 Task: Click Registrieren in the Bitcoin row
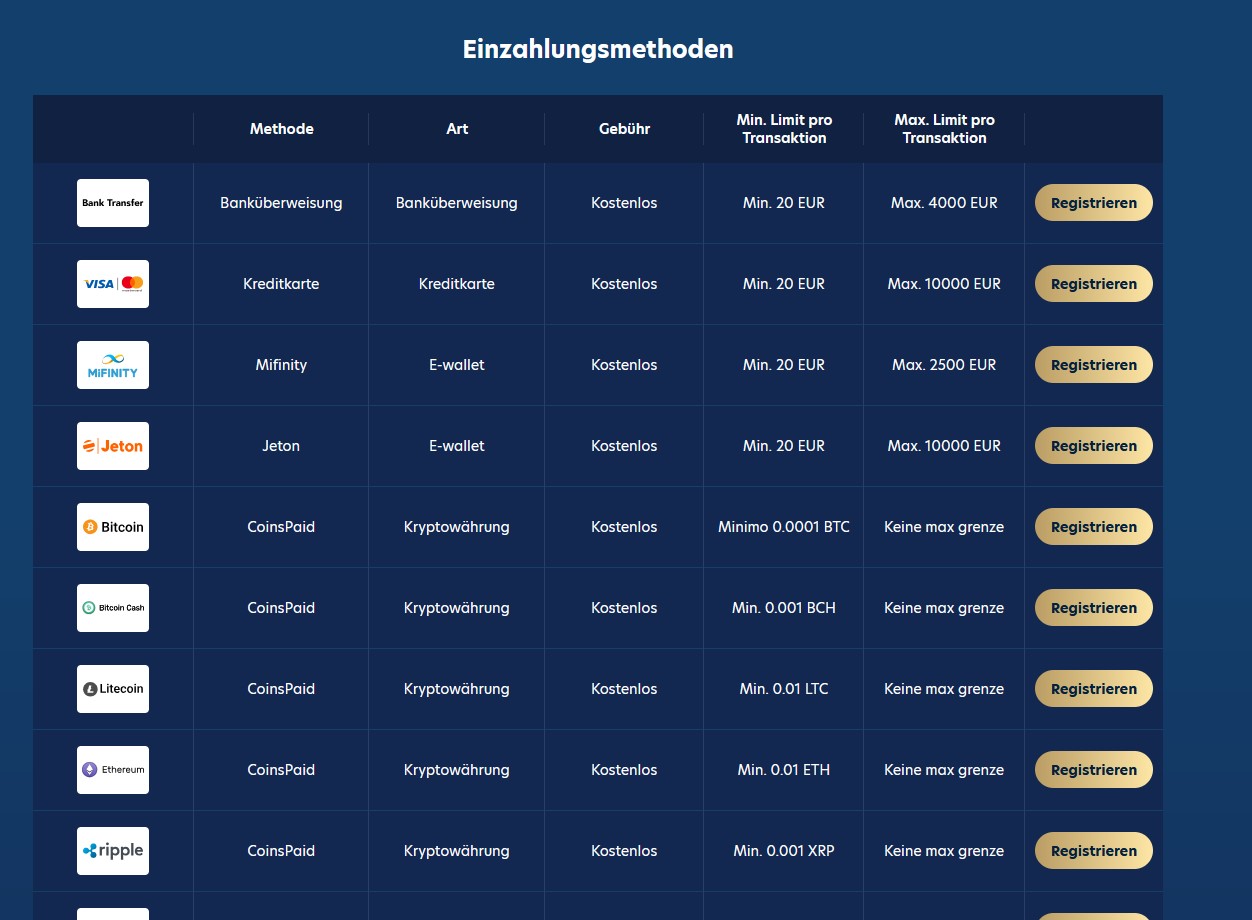[1094, 527]
